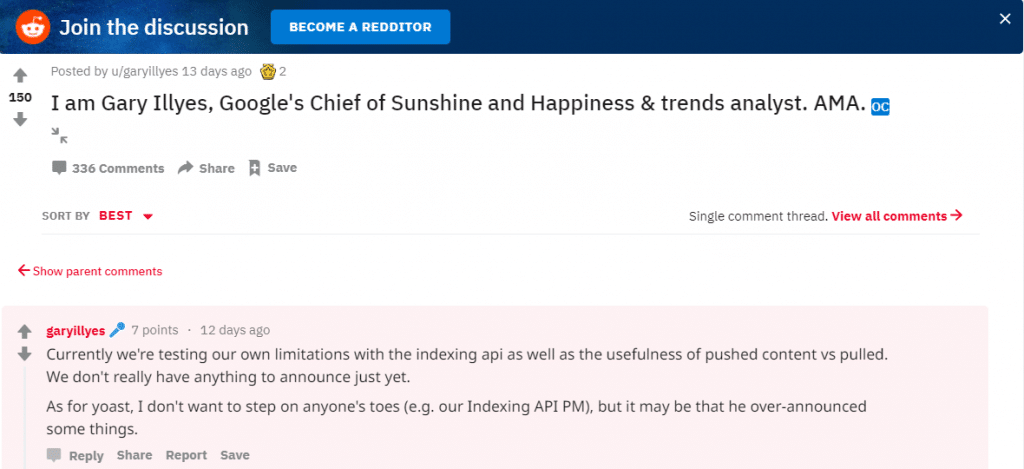Open the Sort By BEST dropdown
The height and width of the screenshot is (469, 1024).
click(125, 216)
